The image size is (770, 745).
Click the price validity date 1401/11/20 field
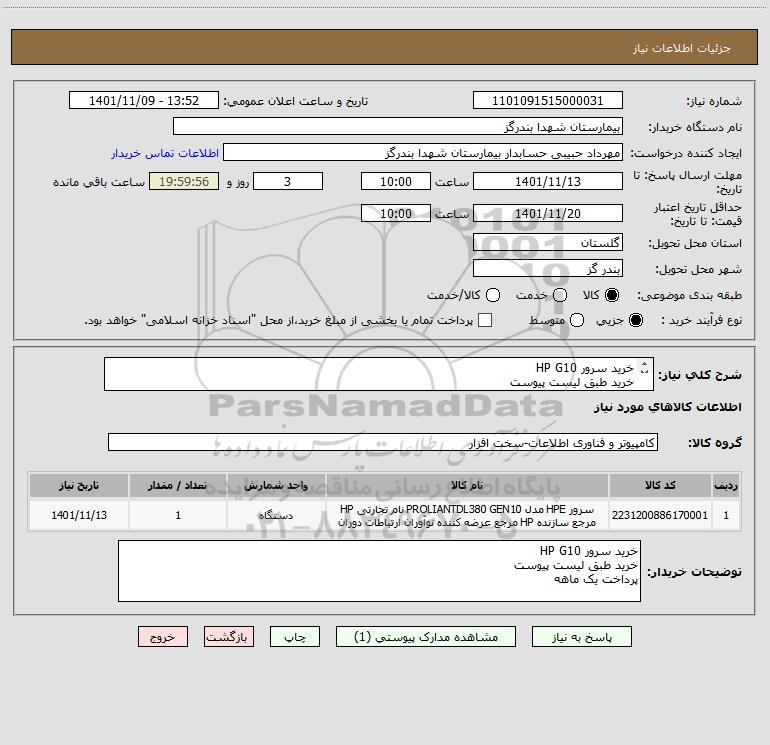click(x=548, y=213)
